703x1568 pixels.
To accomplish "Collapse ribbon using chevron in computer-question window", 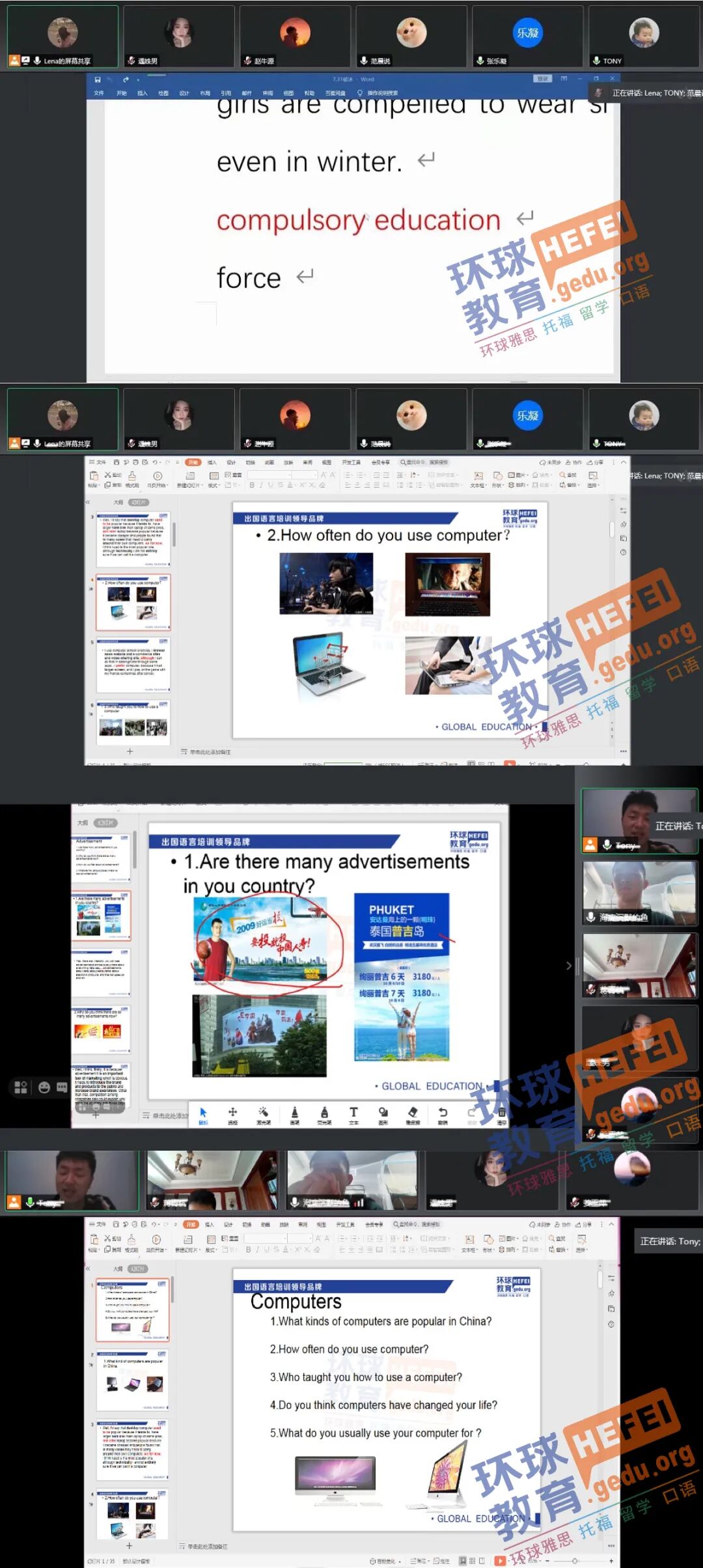I will (623, 462).
